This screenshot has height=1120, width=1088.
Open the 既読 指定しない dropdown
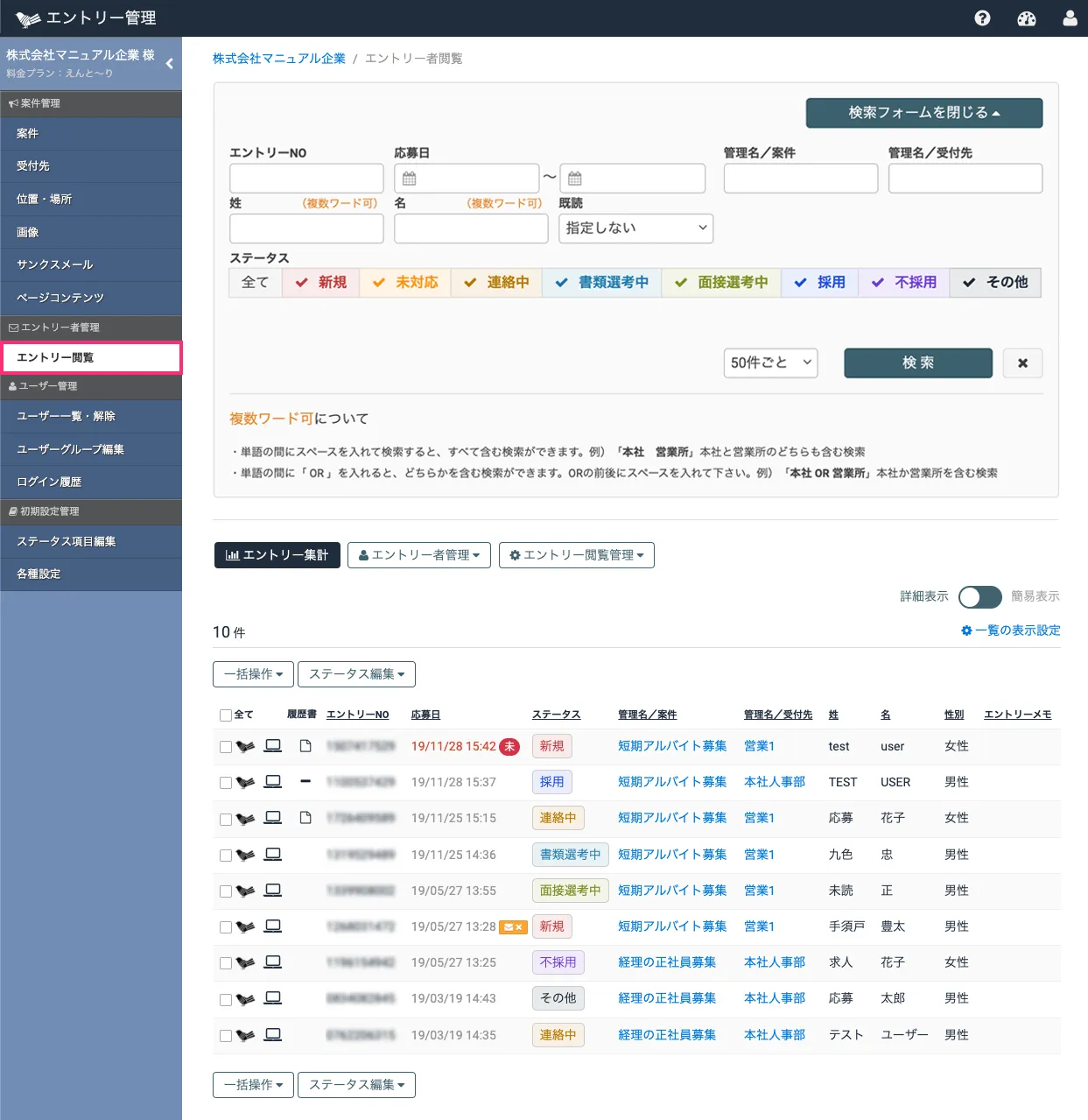(x=635, y=228)
